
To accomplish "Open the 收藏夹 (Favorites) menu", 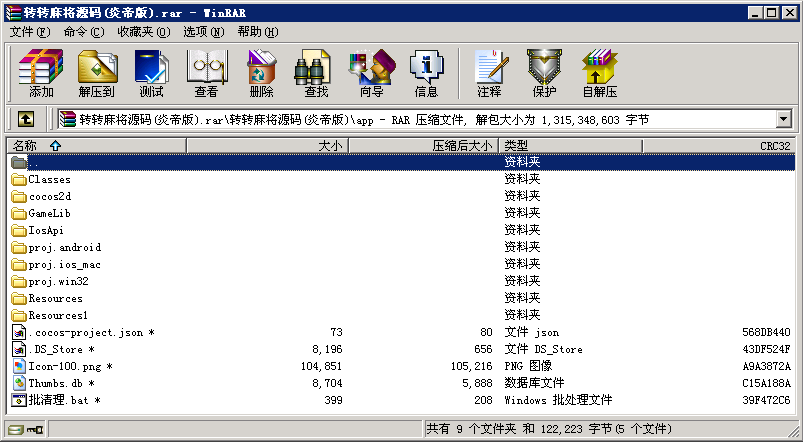I will 136,32.
